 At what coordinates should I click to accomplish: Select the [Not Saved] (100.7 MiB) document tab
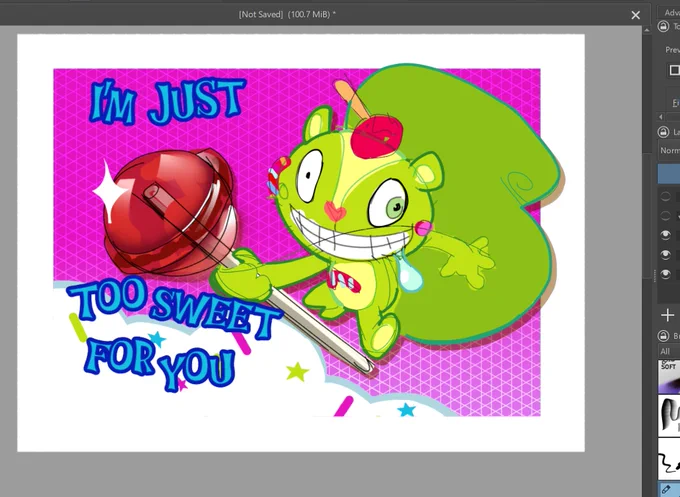click(x=287, y=14)
